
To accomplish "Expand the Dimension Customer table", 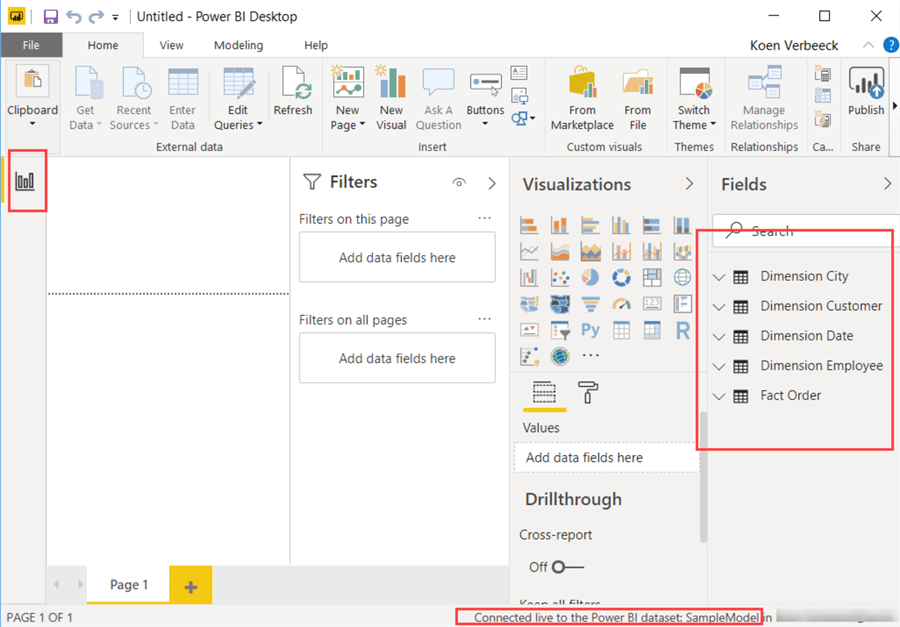I will point(719,307).
